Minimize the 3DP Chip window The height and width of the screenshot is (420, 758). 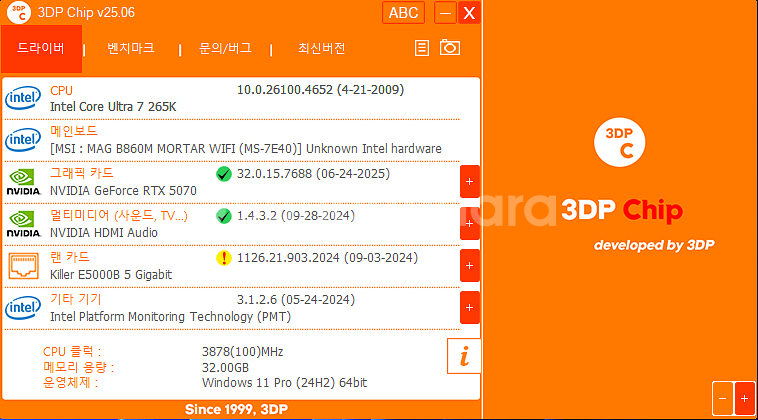445,13
